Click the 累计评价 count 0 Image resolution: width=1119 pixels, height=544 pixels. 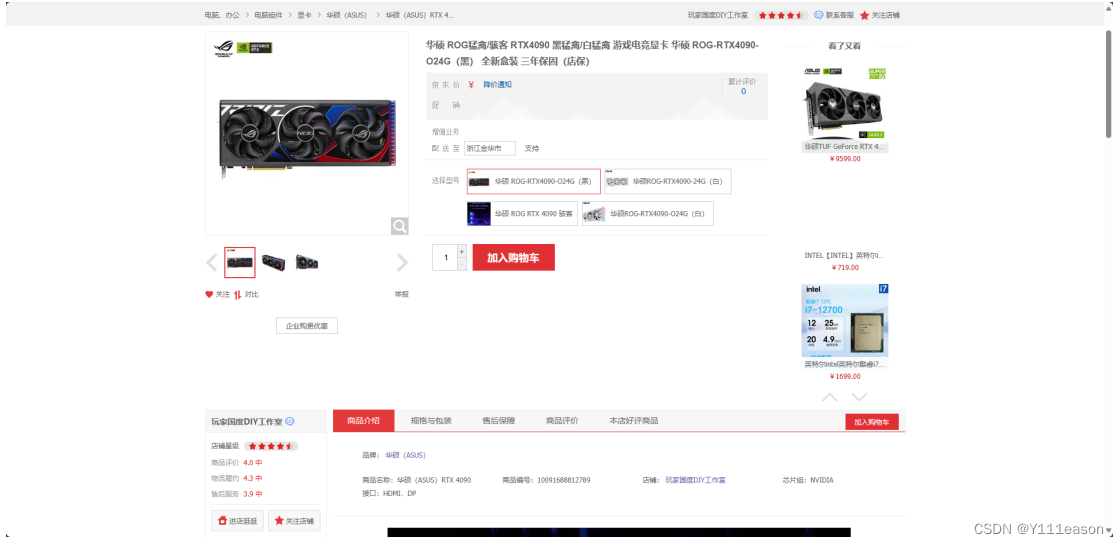743,91
